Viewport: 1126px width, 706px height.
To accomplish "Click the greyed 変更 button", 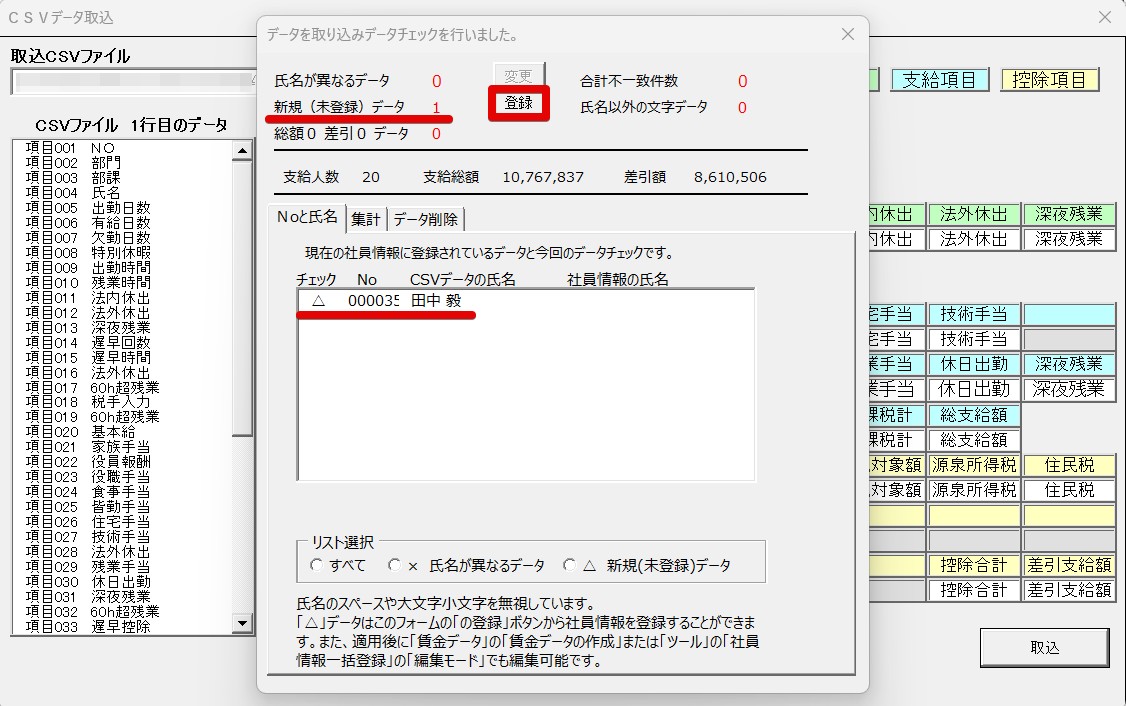I will pos(518,75).
